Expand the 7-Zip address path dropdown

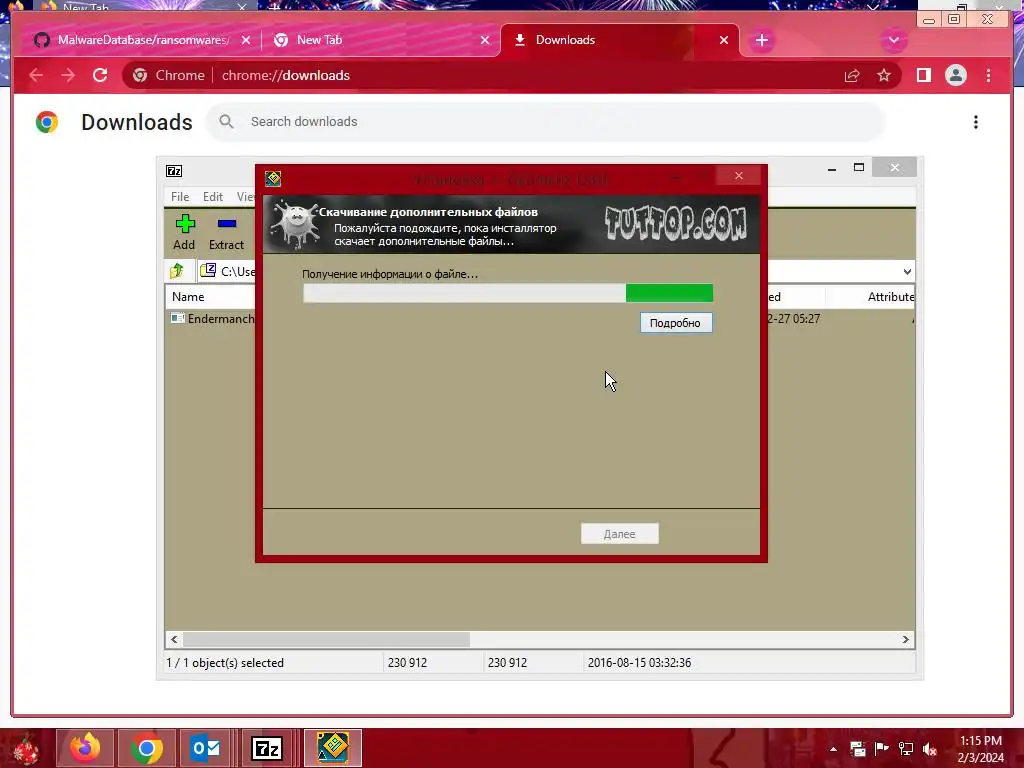pos(907,272)
